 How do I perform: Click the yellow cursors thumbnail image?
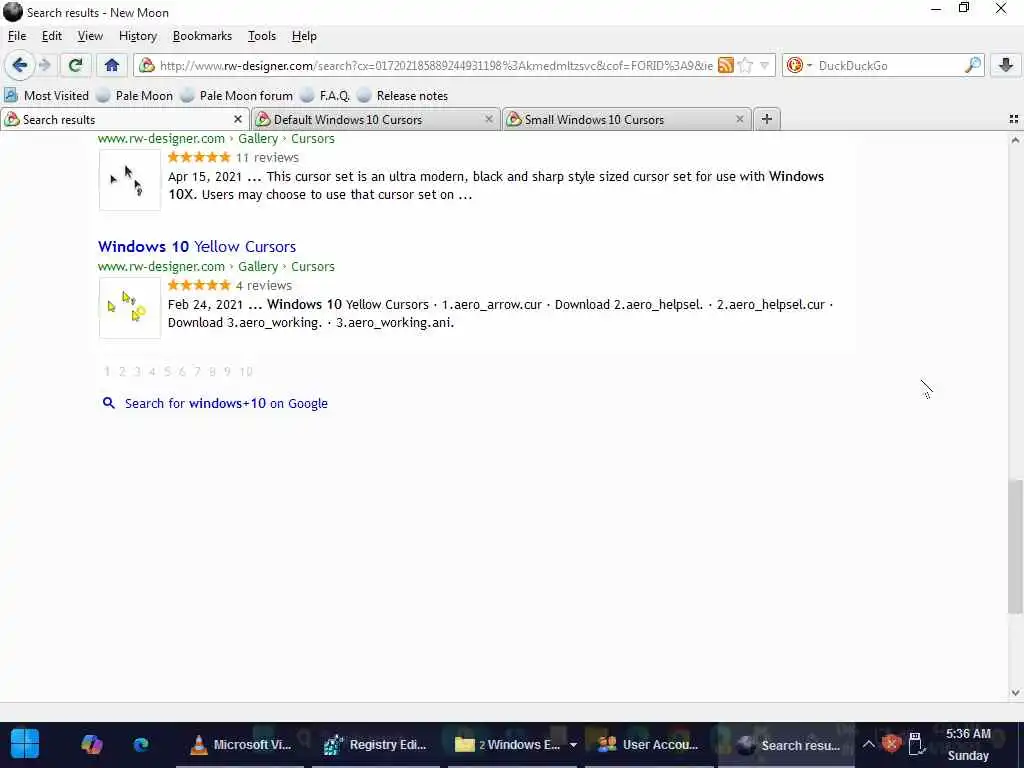pyautogui.click(x=129, y=308)
